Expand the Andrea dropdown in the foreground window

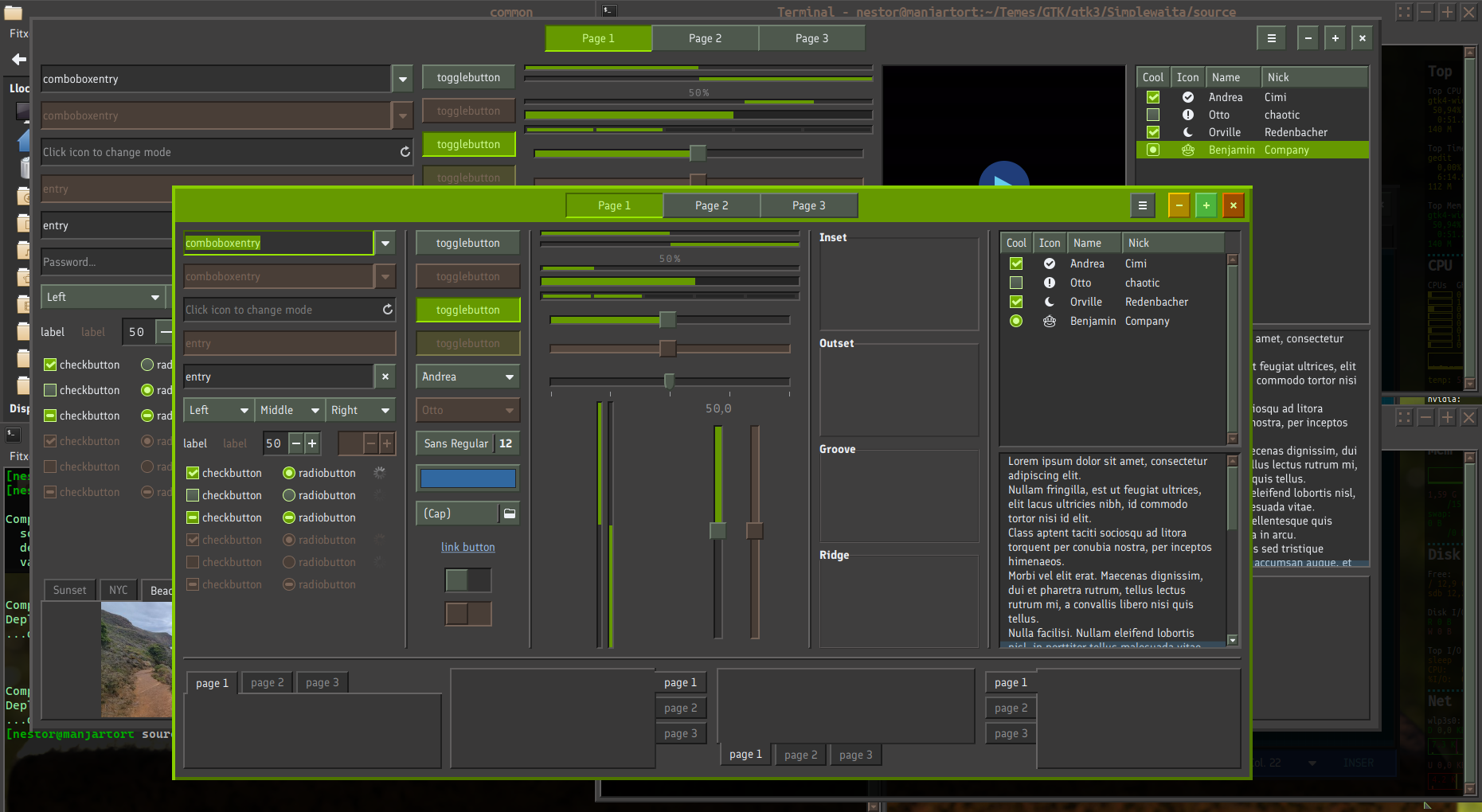467,377
